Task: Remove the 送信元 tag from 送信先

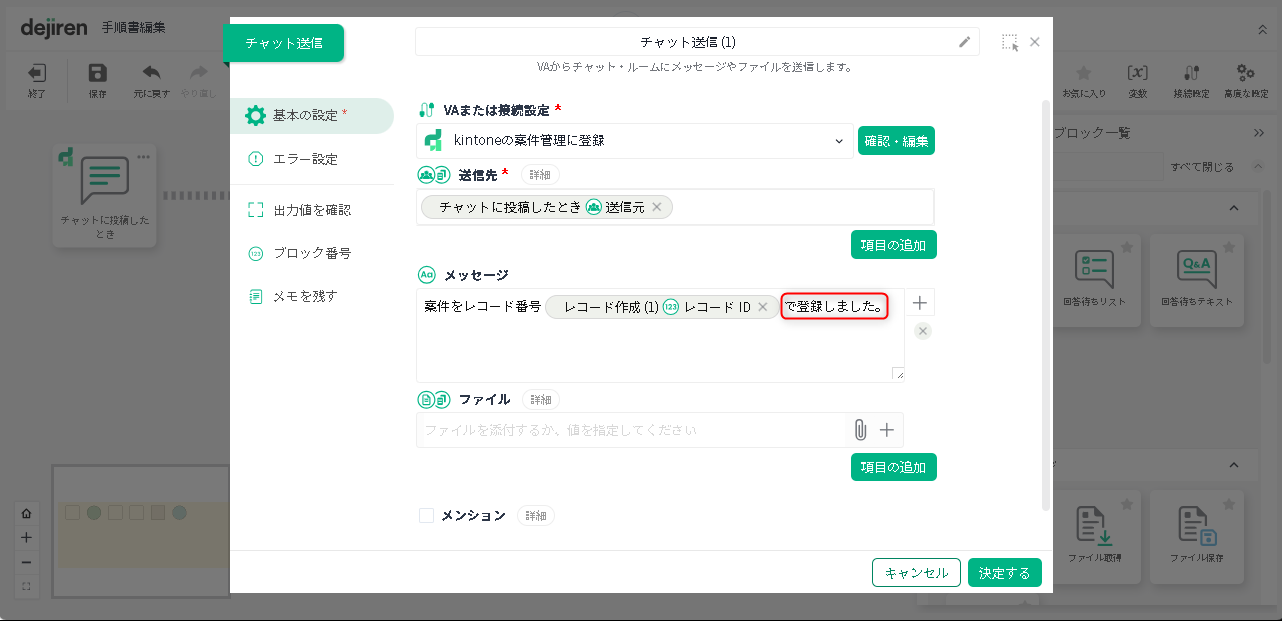Action: click(657, 207)
